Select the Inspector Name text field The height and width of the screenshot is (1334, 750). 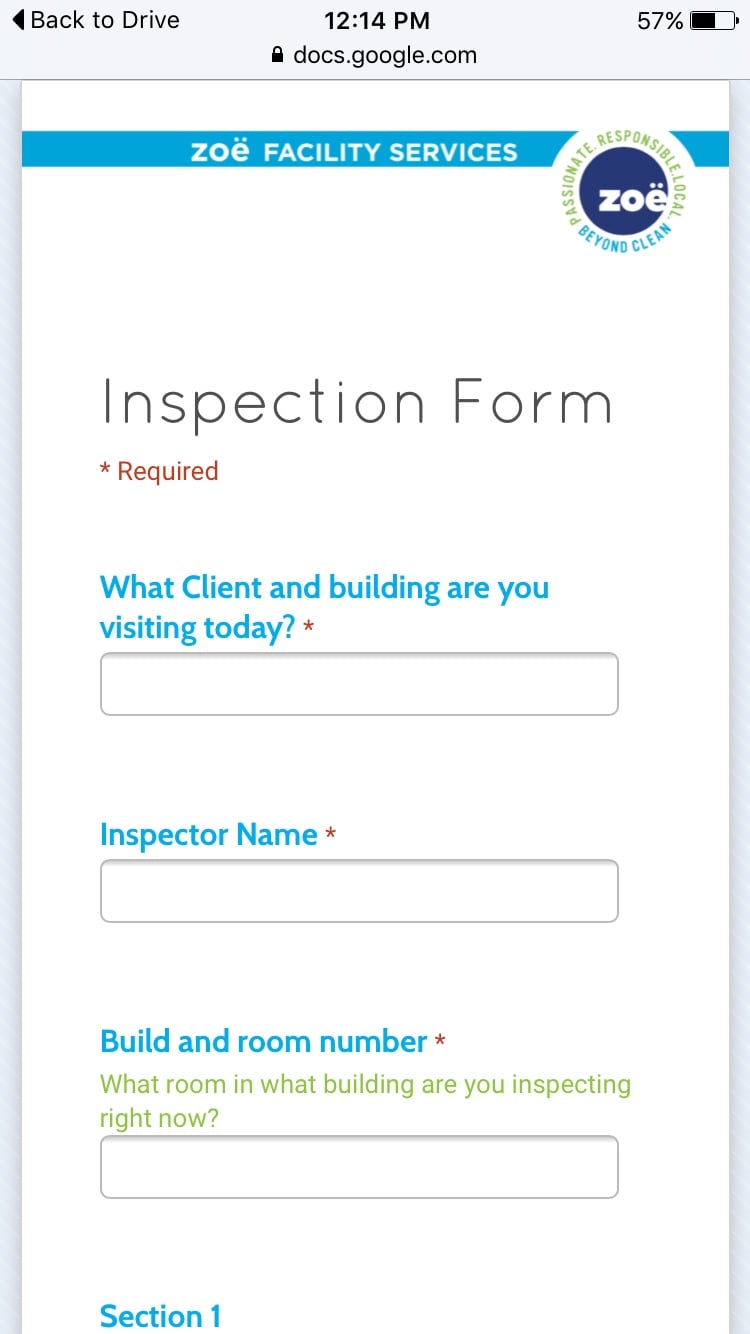coord(358,890)
